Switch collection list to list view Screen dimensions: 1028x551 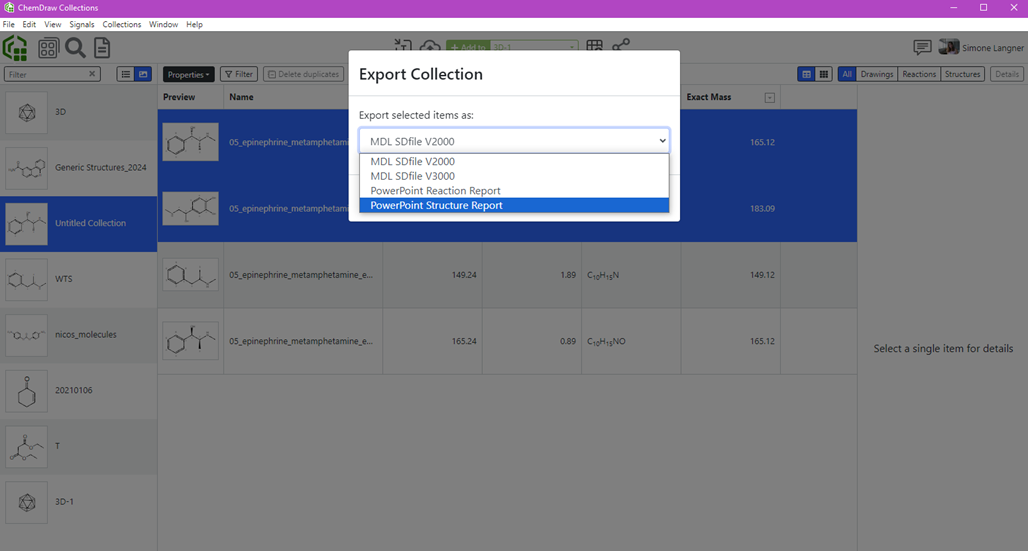tap(125, 74)
